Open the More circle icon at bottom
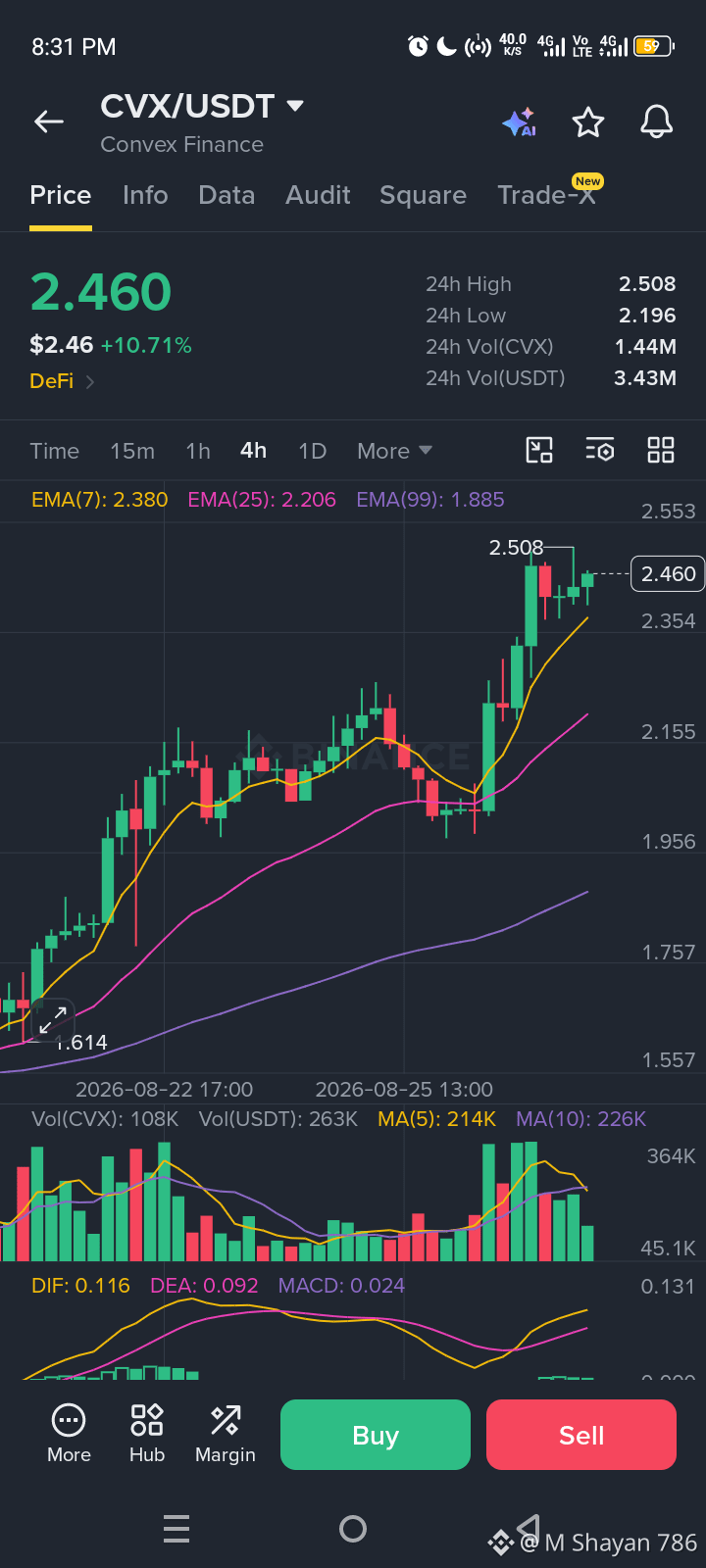Image resolution: width=706 pixels, height=1568 pixels. coord(69,1435)
